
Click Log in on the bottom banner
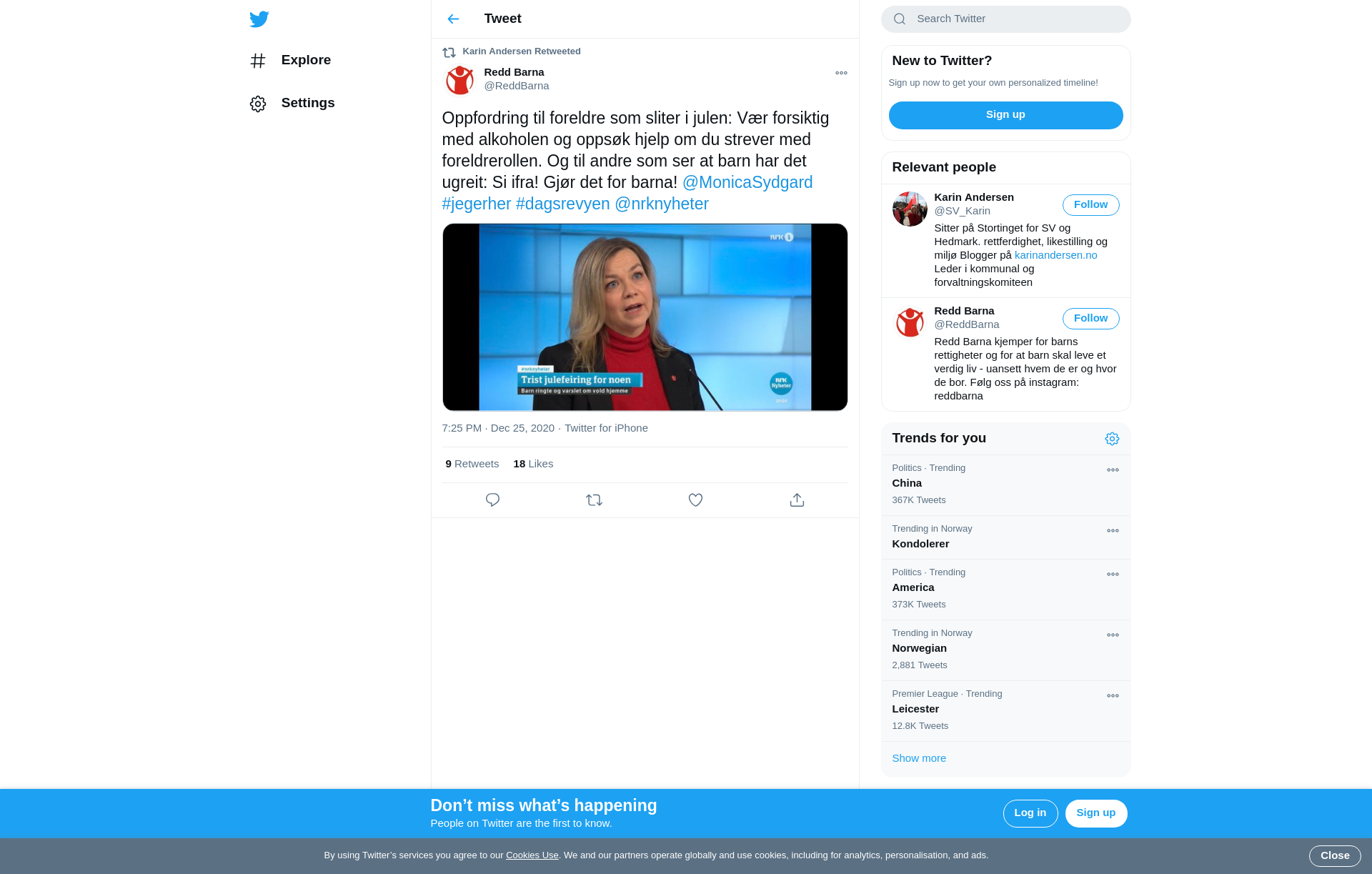click(x=1030, y=813)
